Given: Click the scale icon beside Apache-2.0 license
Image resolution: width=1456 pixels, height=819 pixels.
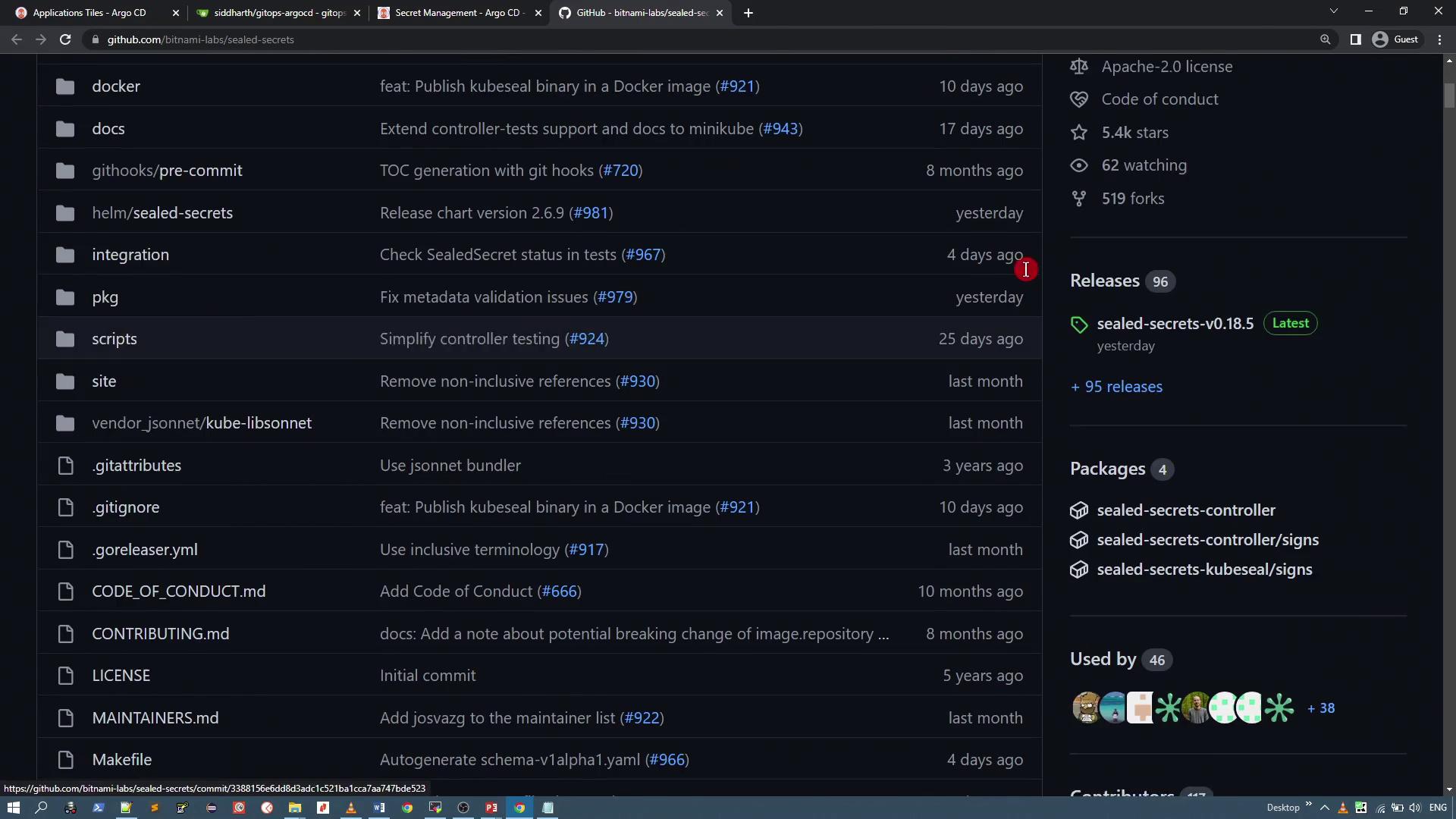Looking at the screenshot, I should coord(1078,67).
